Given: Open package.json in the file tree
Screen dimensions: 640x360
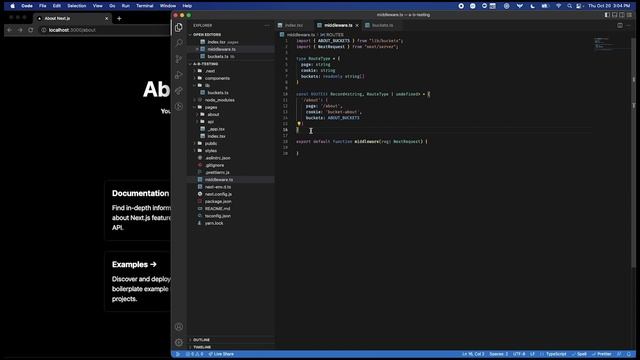Looking at the screenshot, I should click(x=231, y=202).
